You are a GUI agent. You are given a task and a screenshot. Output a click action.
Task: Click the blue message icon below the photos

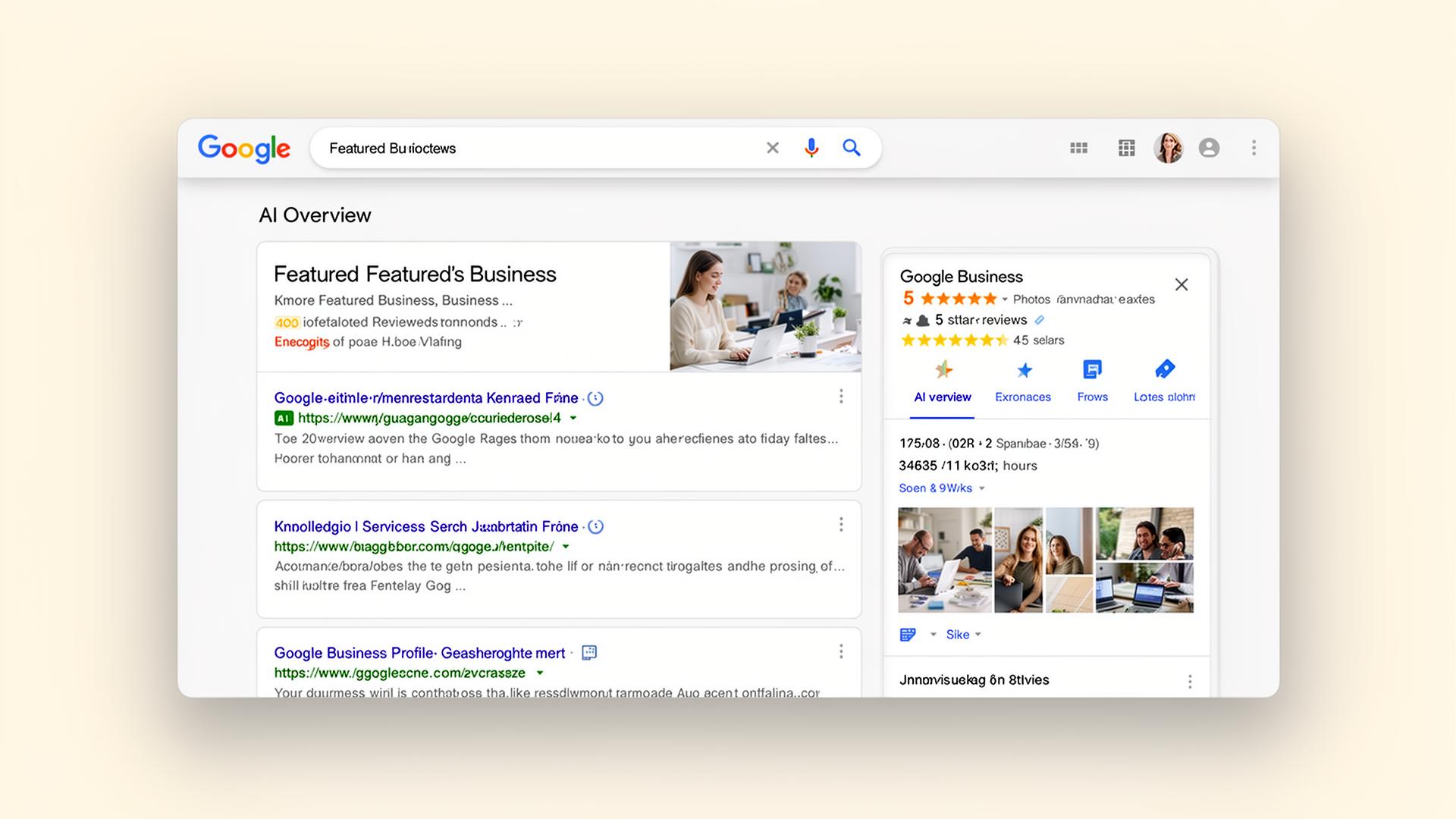coord(908,635)
